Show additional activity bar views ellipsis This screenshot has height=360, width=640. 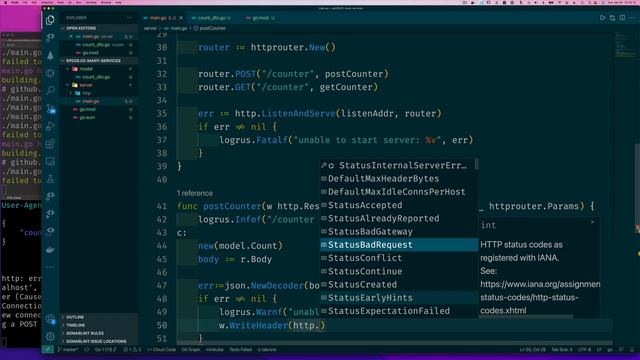[50, 267]
